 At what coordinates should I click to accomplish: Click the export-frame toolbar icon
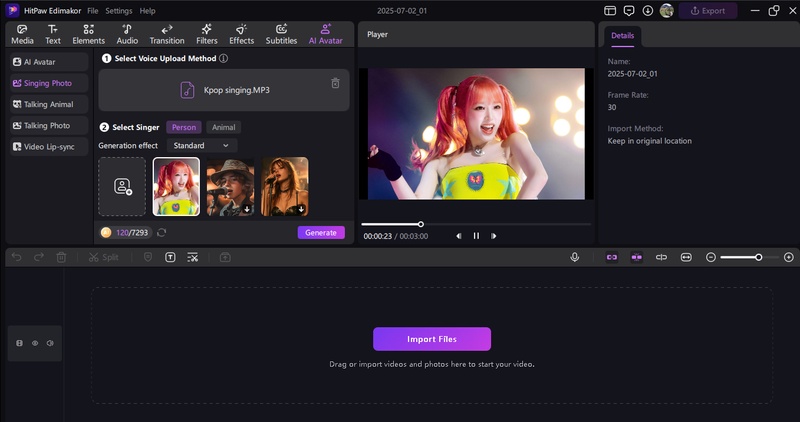(225, 257)
